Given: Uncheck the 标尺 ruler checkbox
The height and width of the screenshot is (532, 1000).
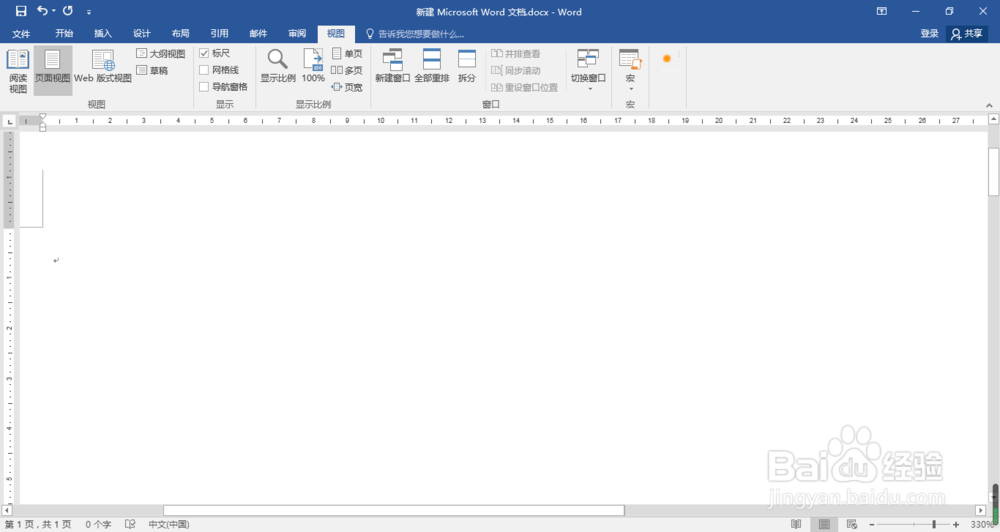Looking at the screenshot, I should 204,53.
